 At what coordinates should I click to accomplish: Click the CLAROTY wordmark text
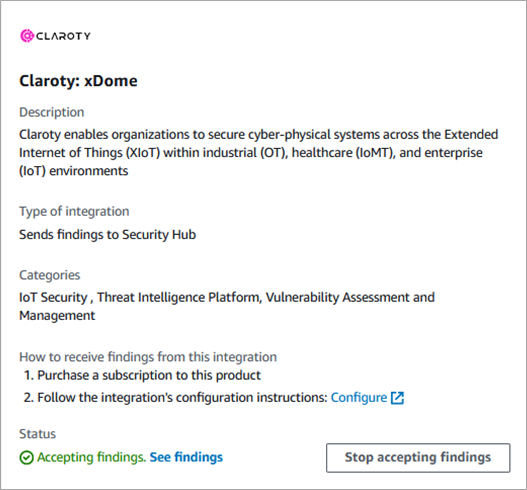(x=64, y=36)
